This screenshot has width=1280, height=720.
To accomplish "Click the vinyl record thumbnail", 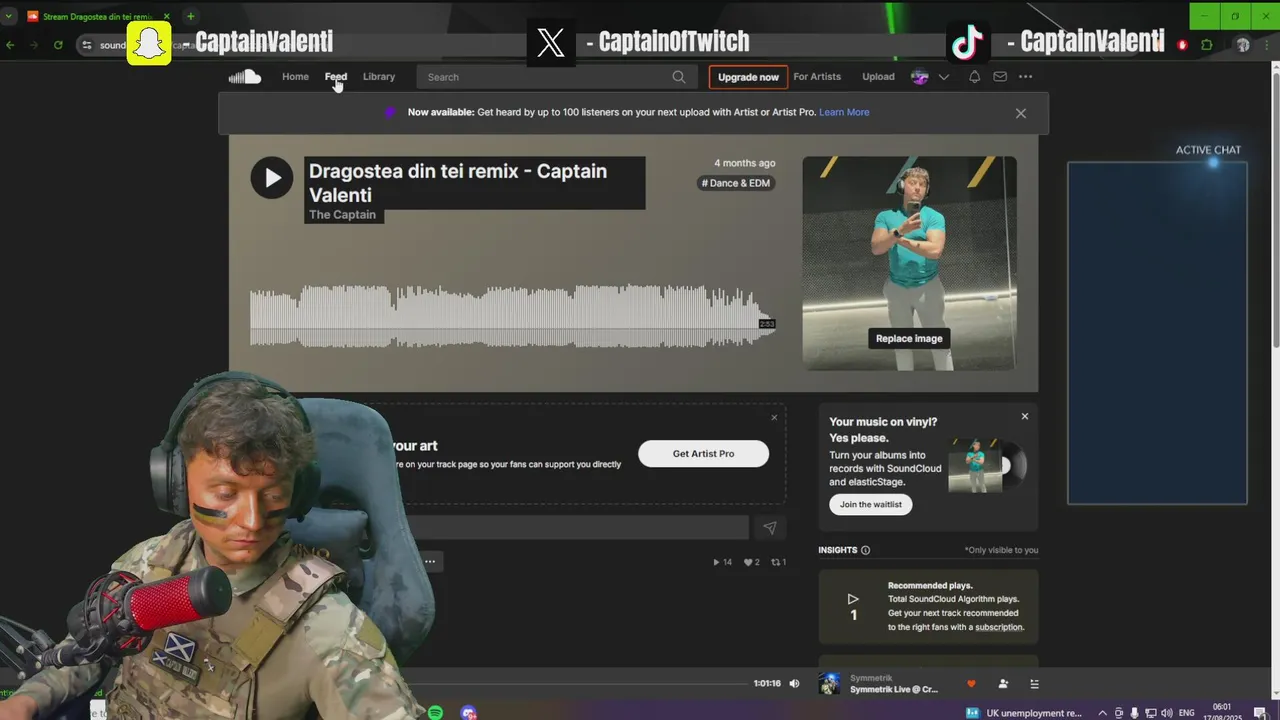I will click(x=987, y=465).
